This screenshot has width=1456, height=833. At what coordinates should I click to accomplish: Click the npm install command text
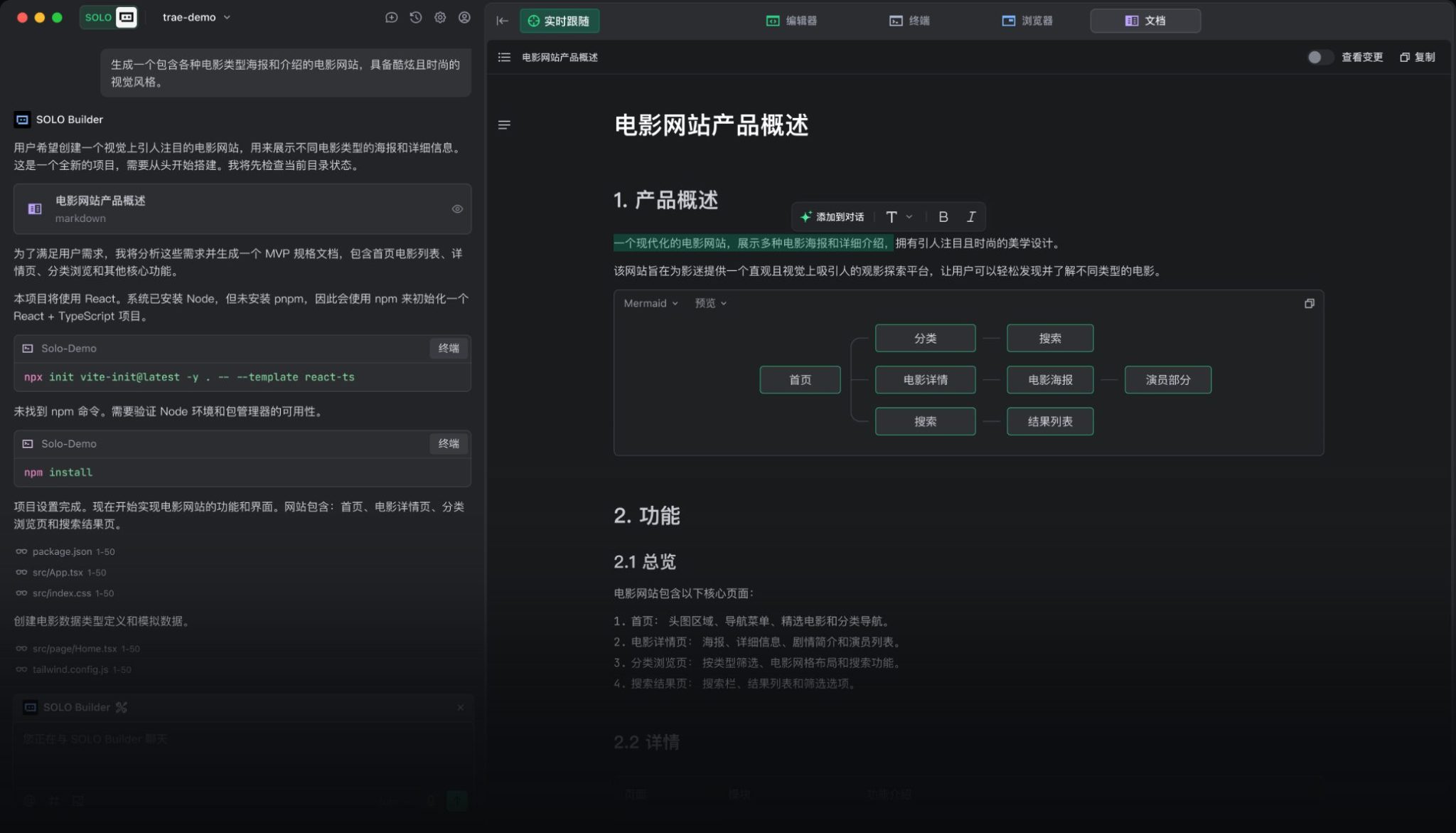[x=58, y=472]
